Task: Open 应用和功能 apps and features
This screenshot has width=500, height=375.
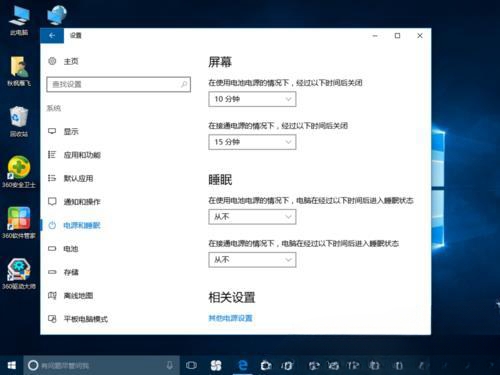Action: point(74,155)
